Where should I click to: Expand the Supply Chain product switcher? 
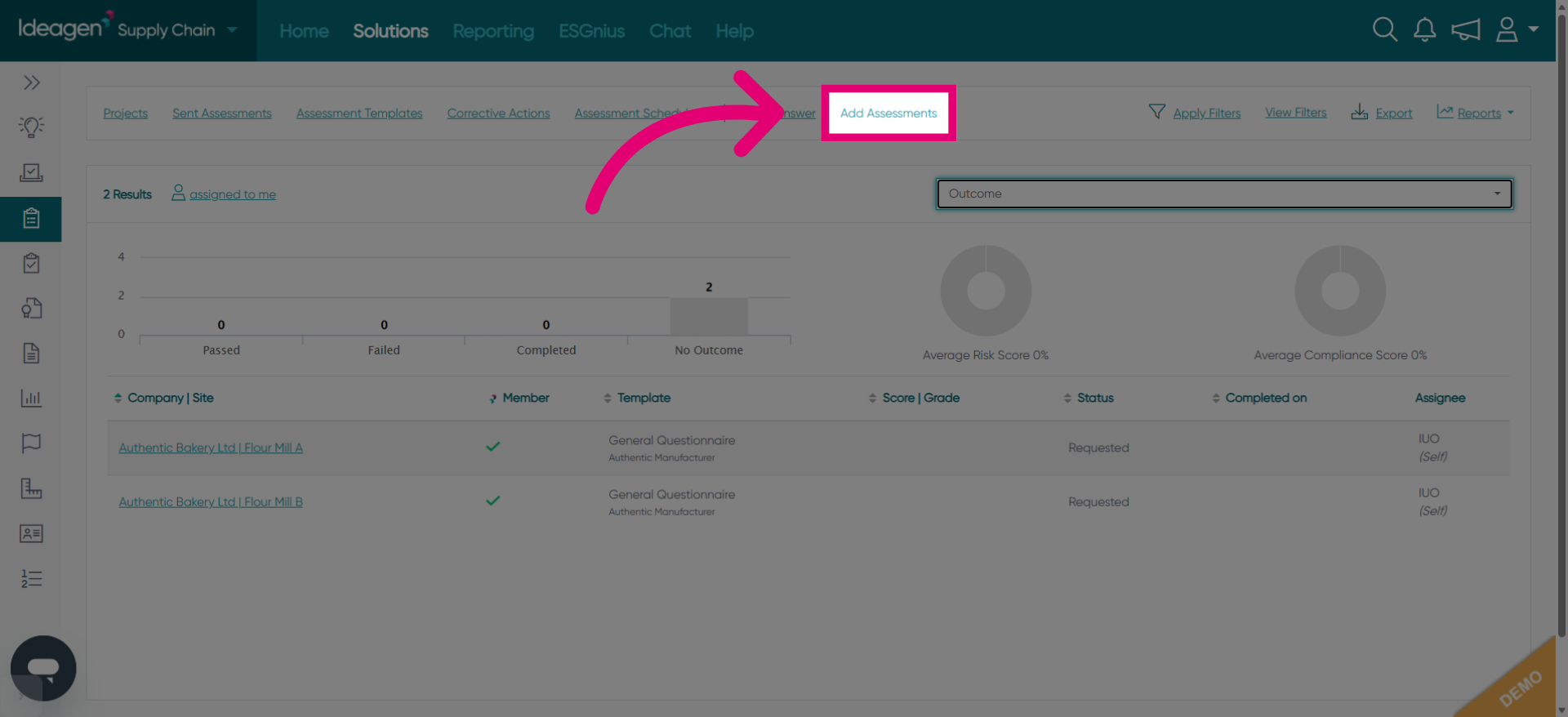pyautogui.click(x=178, y=30)
